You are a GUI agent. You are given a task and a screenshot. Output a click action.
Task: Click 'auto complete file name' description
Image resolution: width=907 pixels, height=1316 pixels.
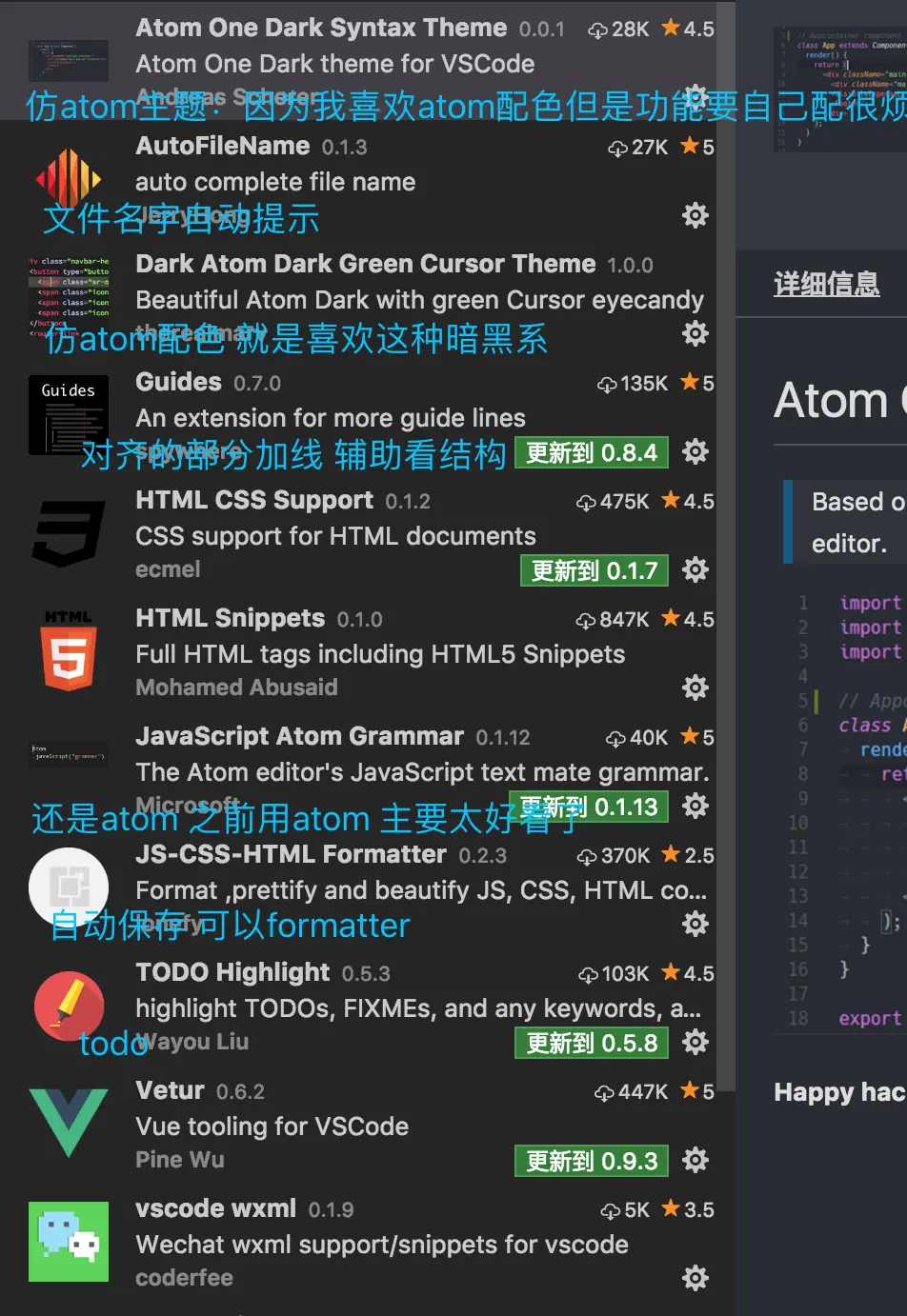pyautogui.click(x=275, y=182)
